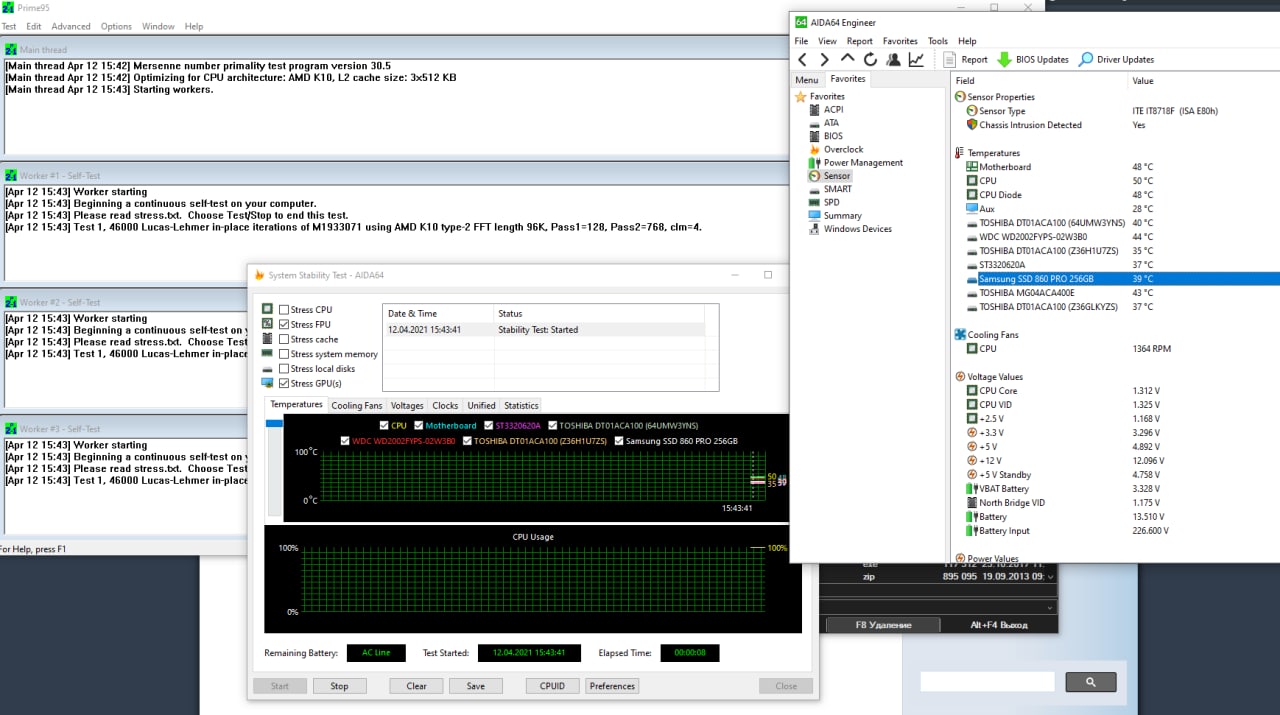The image size is (1280, 715).
Task: Open Tools menu in AIDA64
Action: [937, 41]
